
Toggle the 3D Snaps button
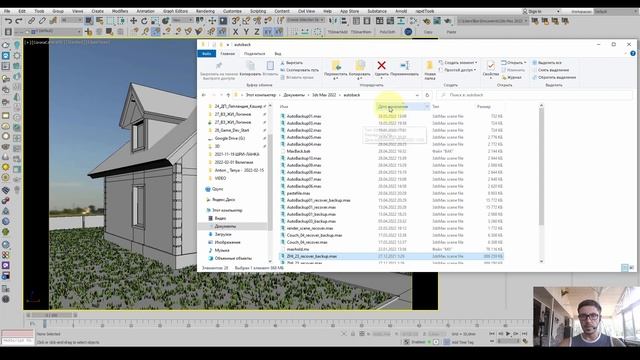tap(235, 21)
